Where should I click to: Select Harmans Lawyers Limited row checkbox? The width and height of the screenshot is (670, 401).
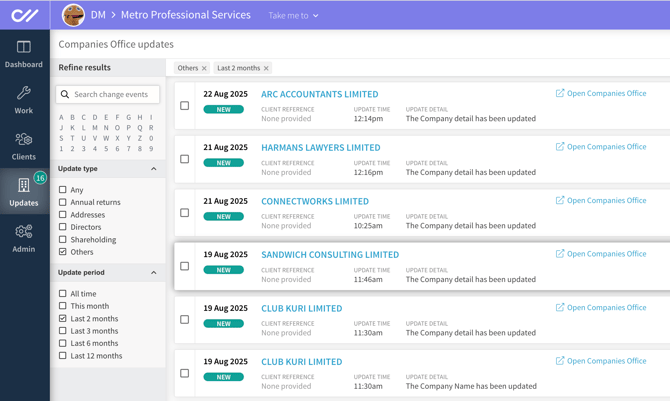185,159
